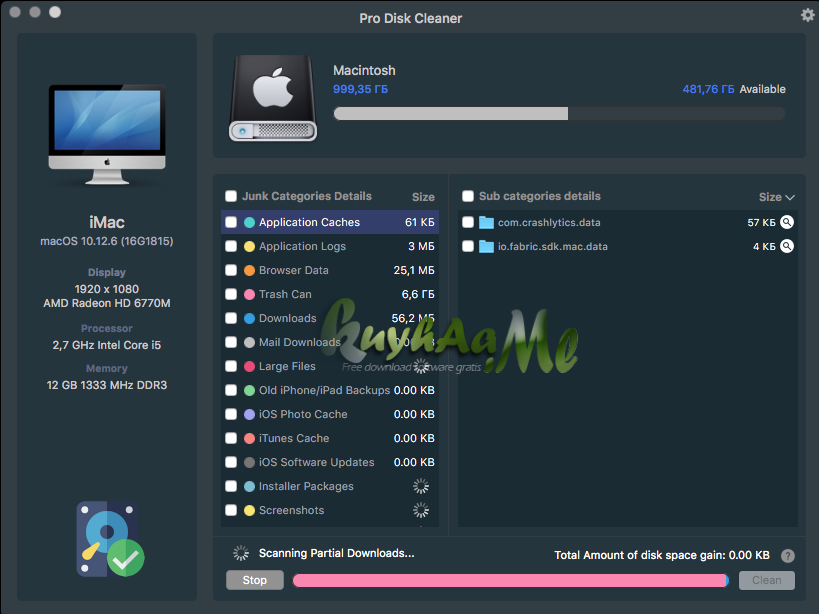Click the iMac computer image
Screen dimensions: 819x614
pos(107,134)
